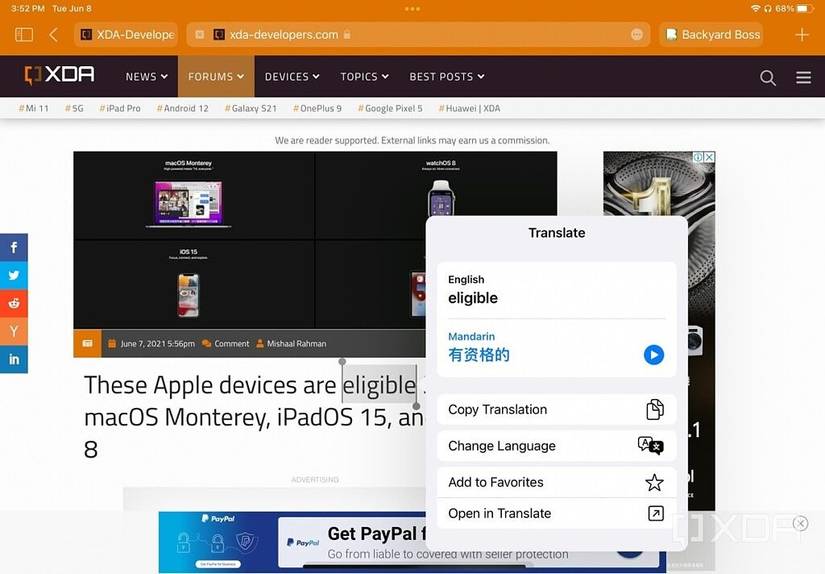
Task: Check the battery indicator
Action: click(805, 8)
